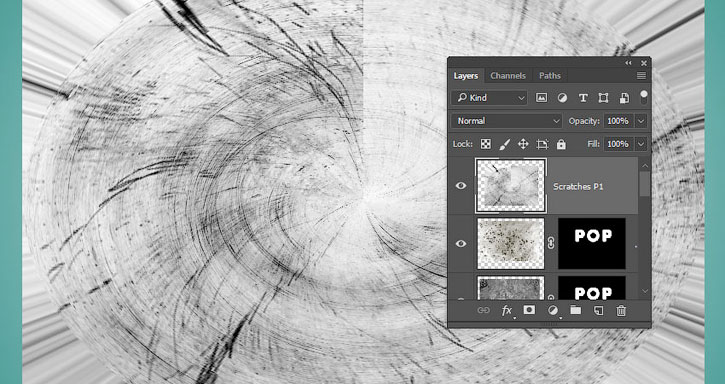Filter for adjustment layers
Screen dimensions: 725x384
pyautogui.click(x=562, y=98)
